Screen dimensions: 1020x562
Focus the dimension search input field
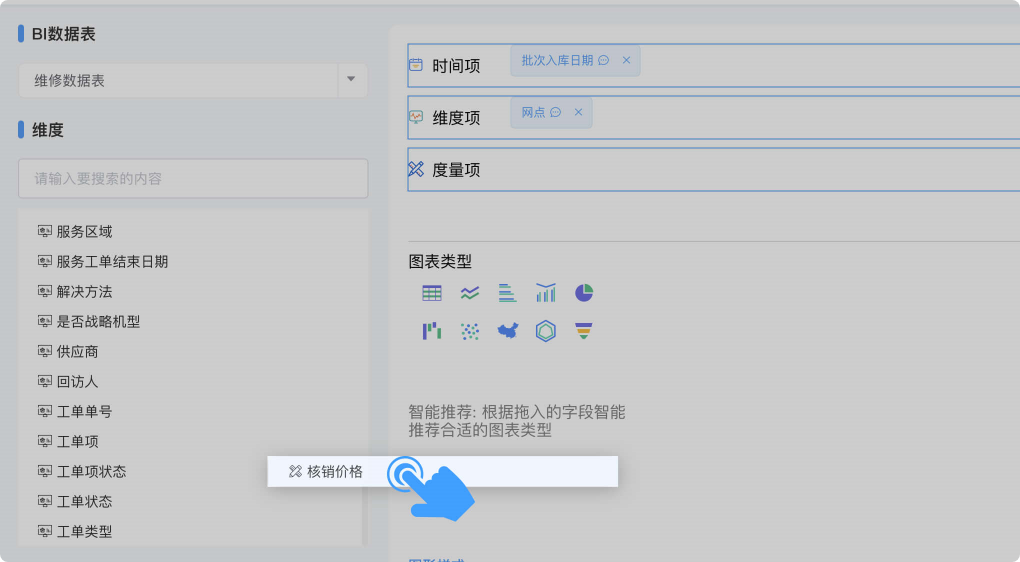pos(193,178)
